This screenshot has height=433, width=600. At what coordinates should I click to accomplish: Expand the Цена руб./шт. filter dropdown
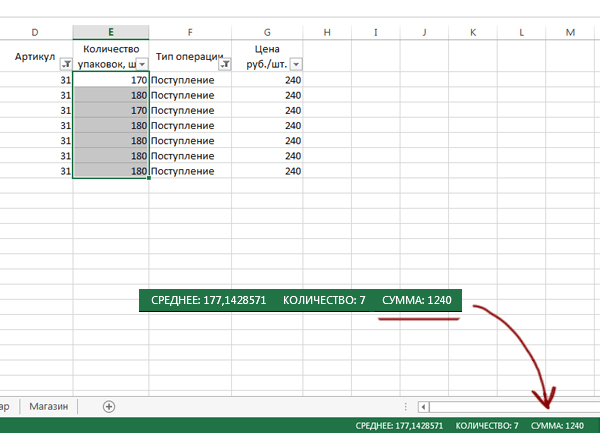(296, 64)
